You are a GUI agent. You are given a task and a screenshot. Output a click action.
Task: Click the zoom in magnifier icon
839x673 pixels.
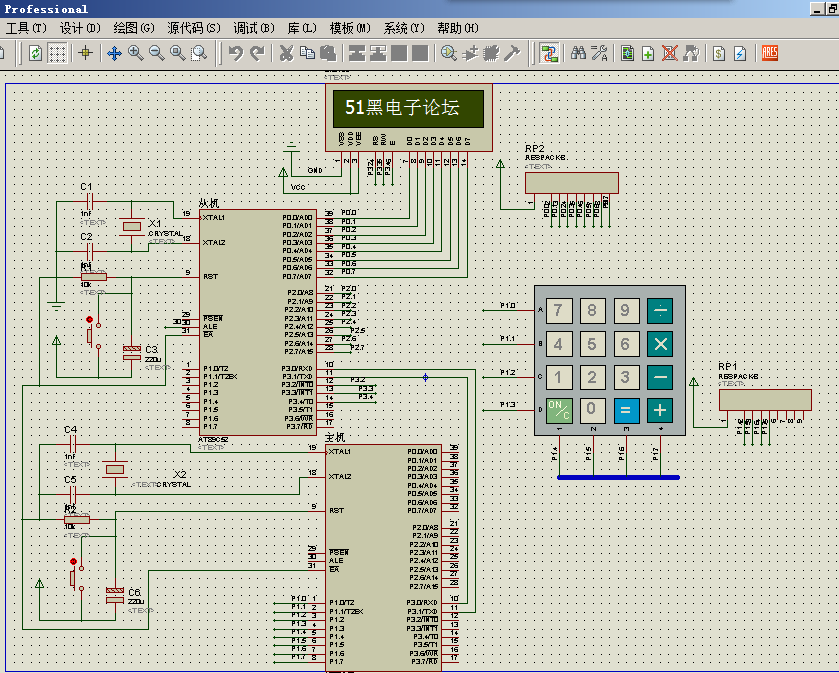tap(135, 53)
